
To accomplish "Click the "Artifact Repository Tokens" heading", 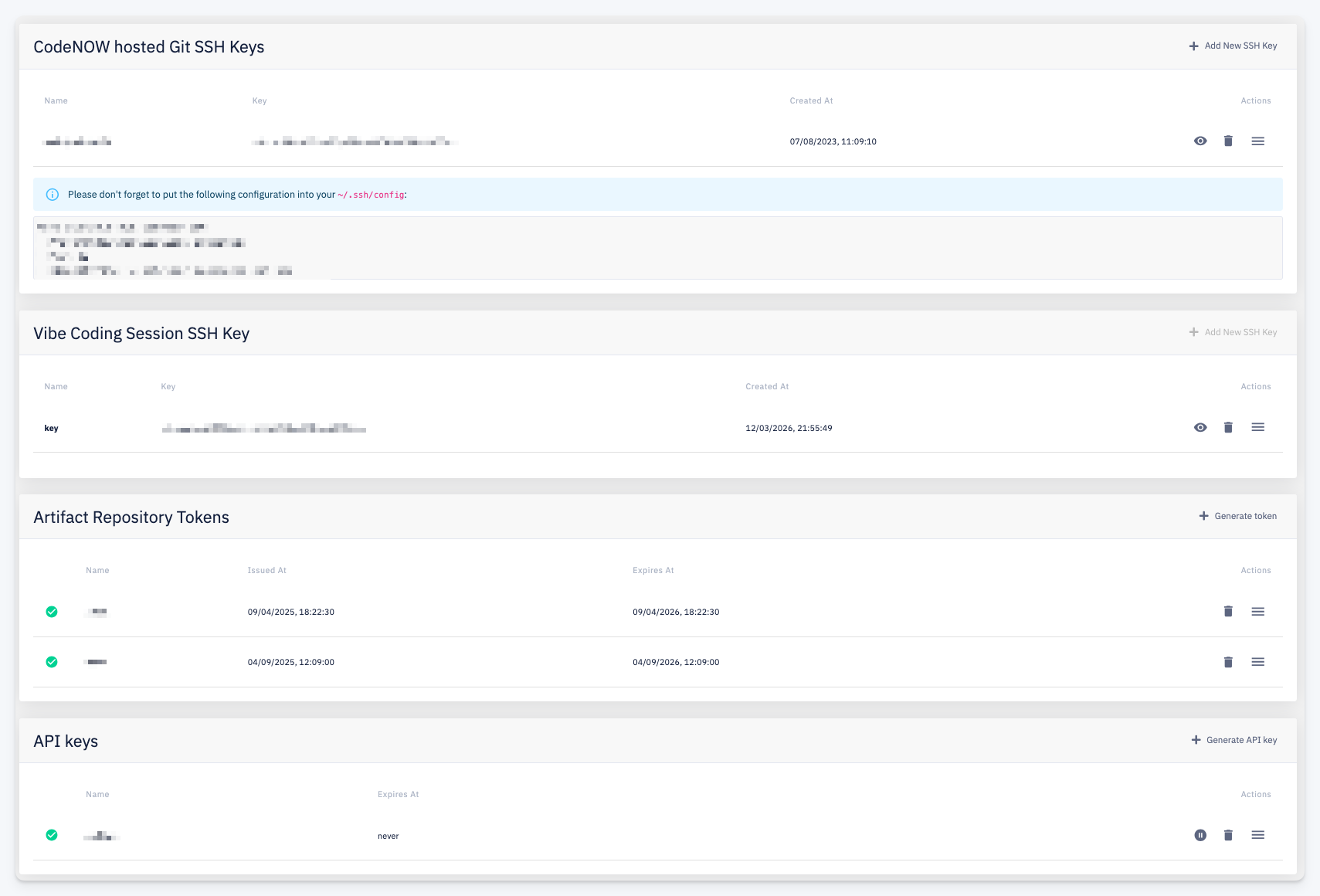I will click(131, 518).
